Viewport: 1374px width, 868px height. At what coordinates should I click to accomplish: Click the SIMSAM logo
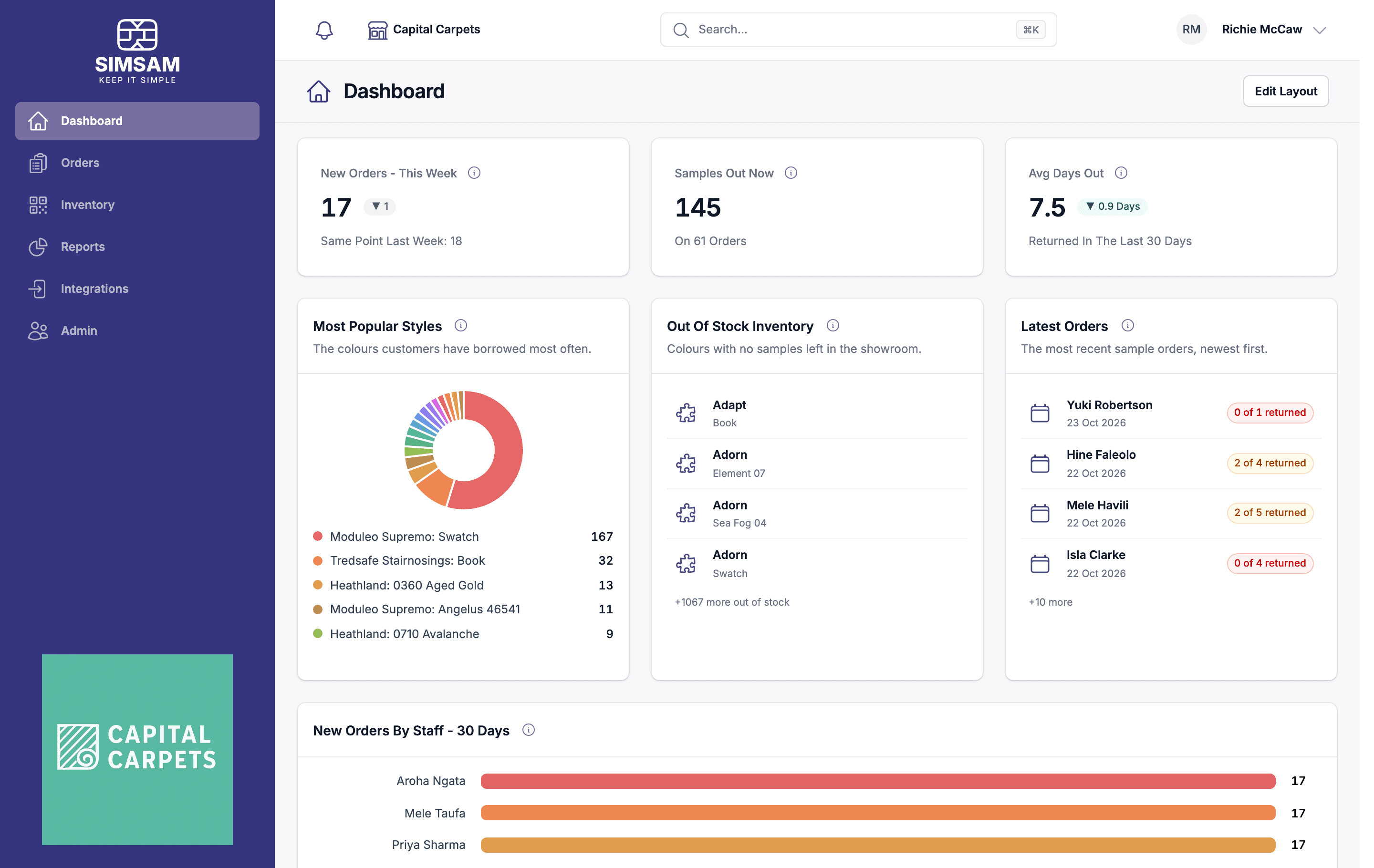point(137,52)
